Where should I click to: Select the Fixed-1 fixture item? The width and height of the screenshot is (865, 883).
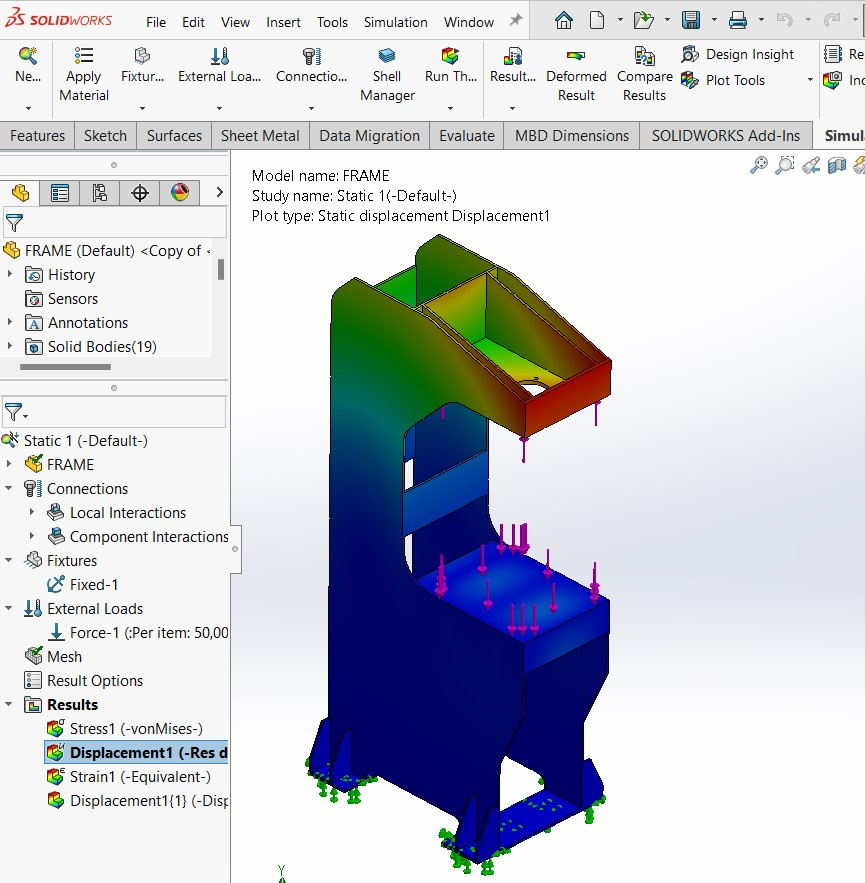[x=96, y=584]
